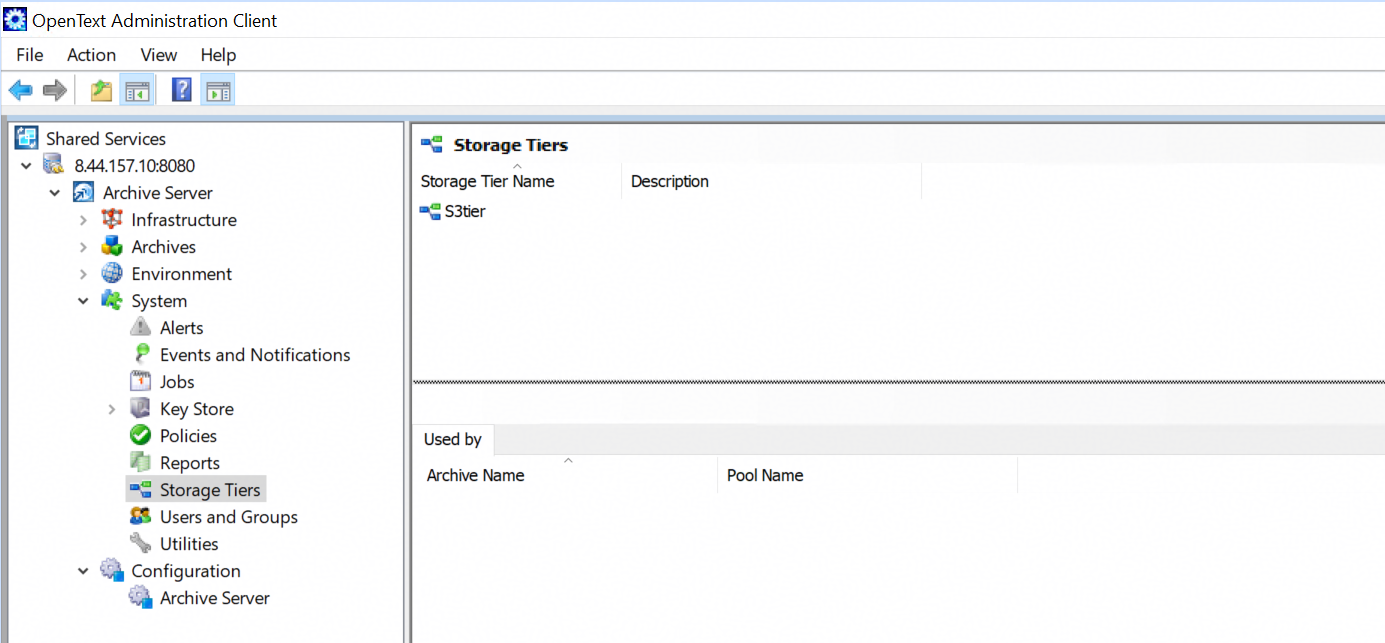Viewport: 1385px width, 643px height.
Task: Select the Reports tree item label
Action: click(x=190, y=462)
